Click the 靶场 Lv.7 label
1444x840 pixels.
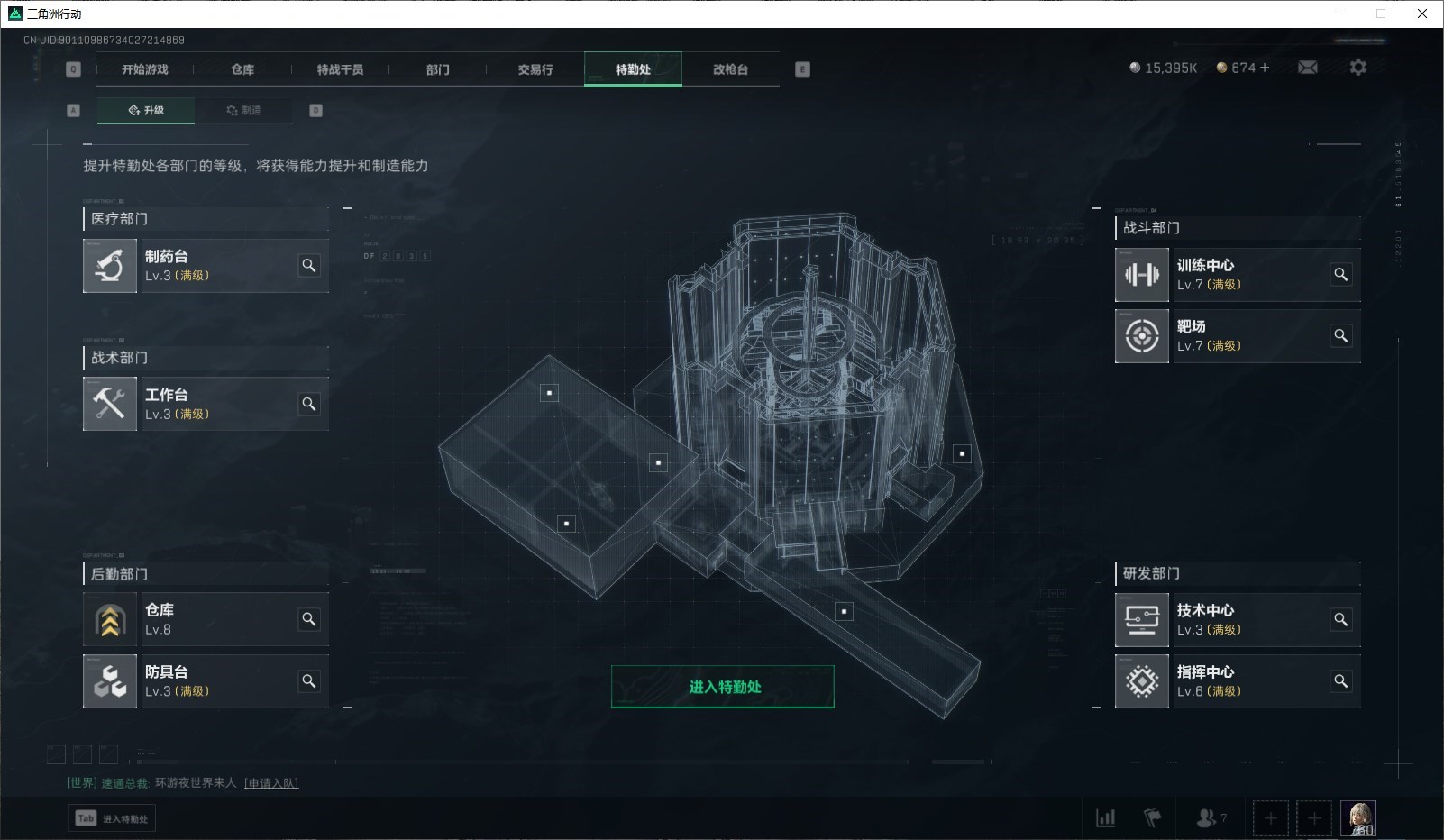click(1209, 346)
